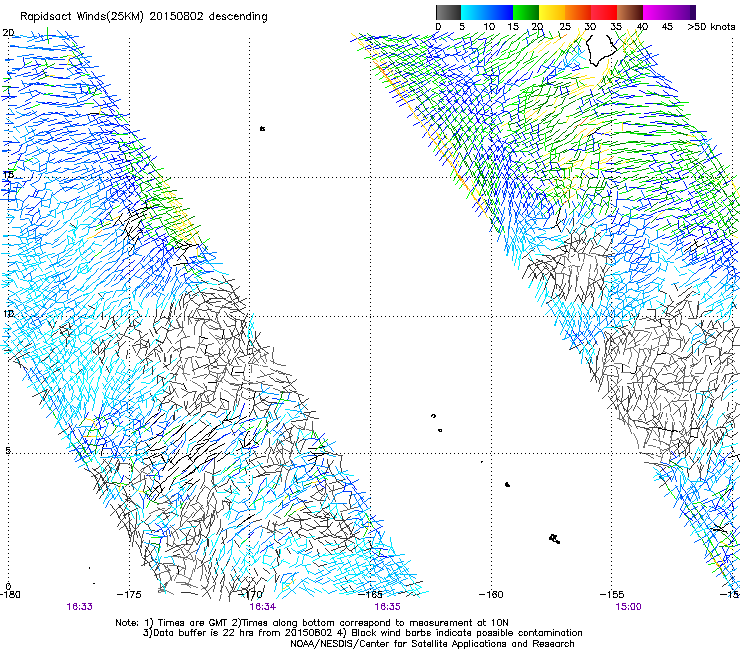This screenshot has height=650, width=740.
Task: Click the small island near 16N, -169.5
Action: coord(262,128)
